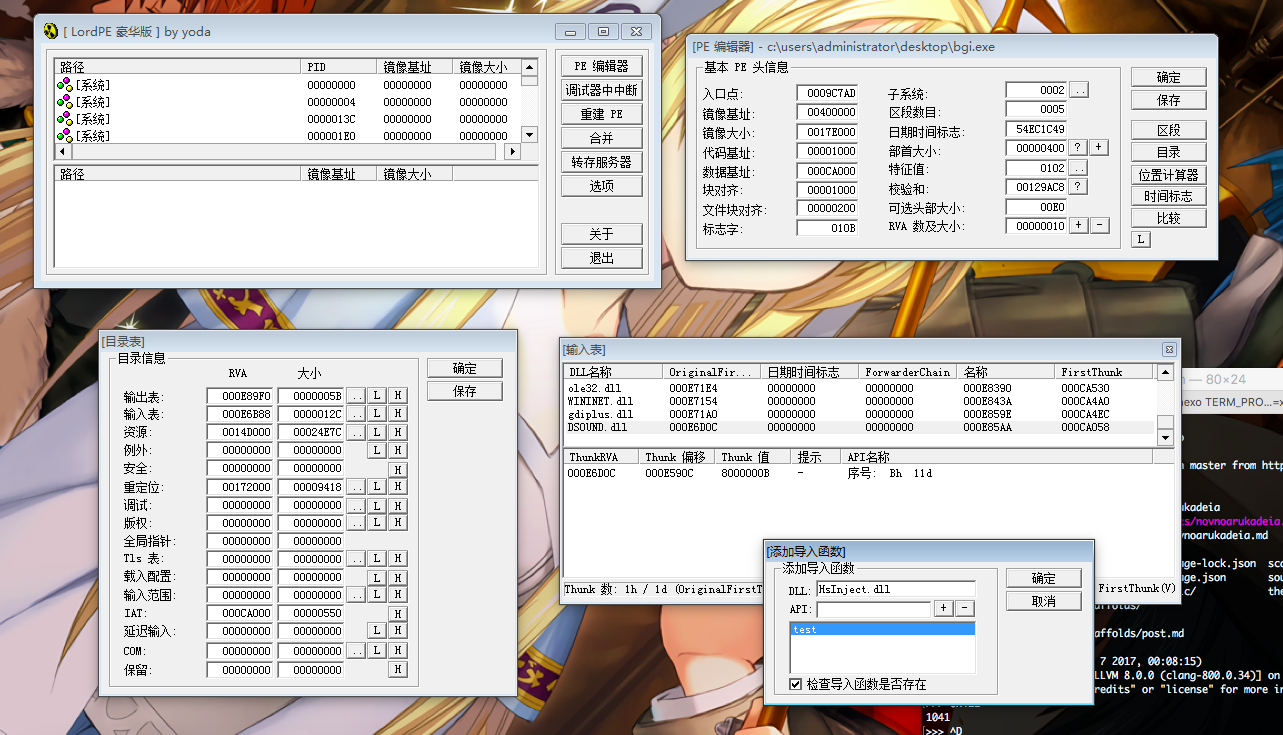Click the process icon of the PID 0000013C row
The width and height of the screenshot is (1283, 735).
tap(65, 119)
